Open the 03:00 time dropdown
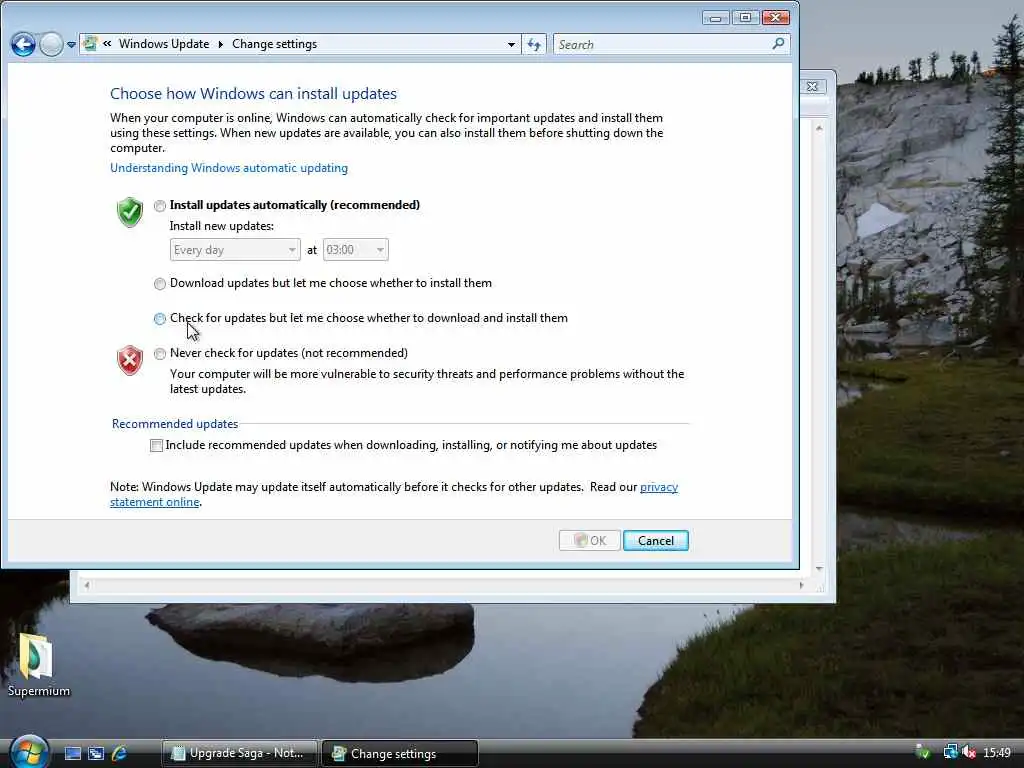Image resolution: width=1024 pixels, height=768 pixels. (355, 249)
